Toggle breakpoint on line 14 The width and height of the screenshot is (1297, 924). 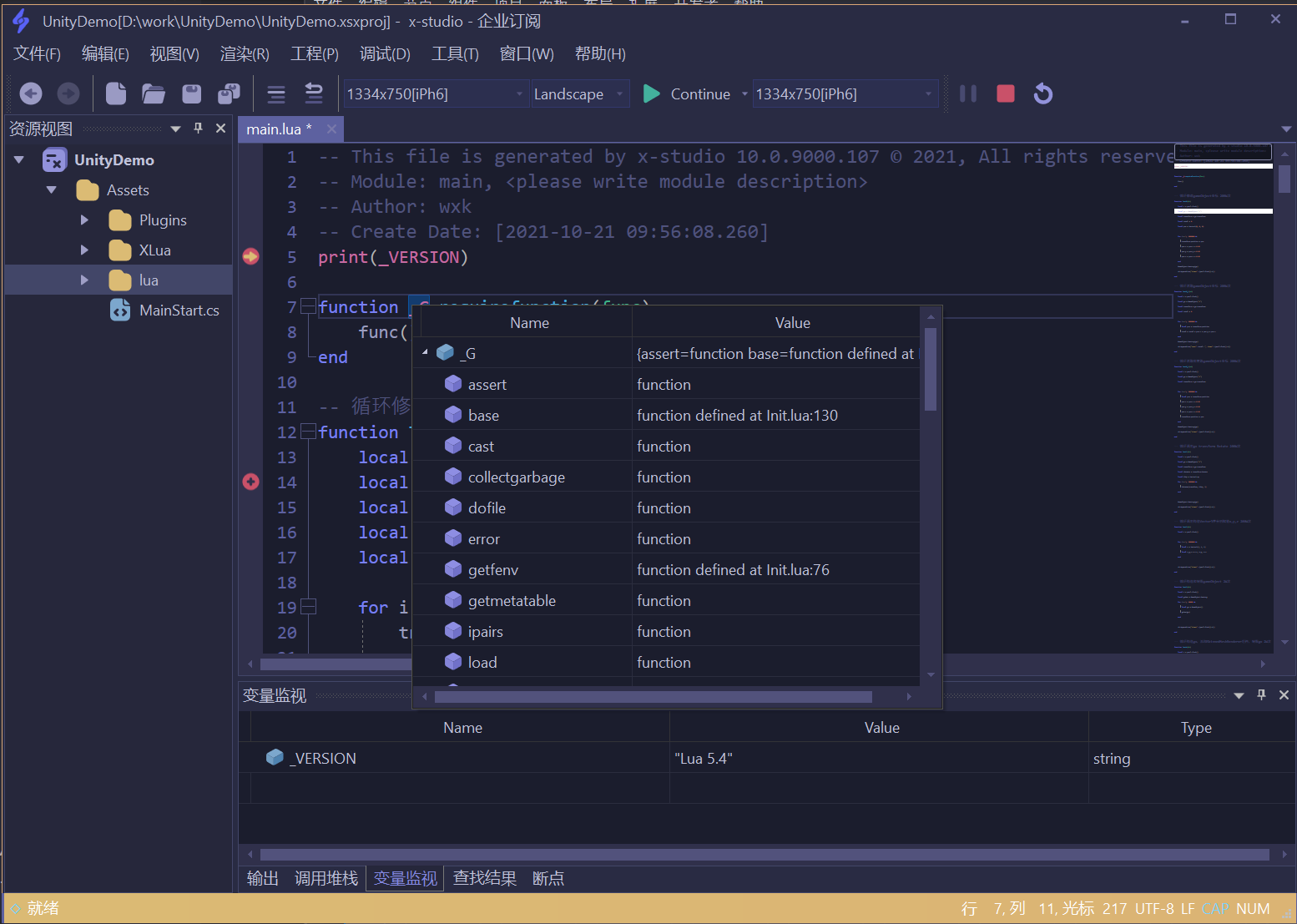(x=250, y=482)
